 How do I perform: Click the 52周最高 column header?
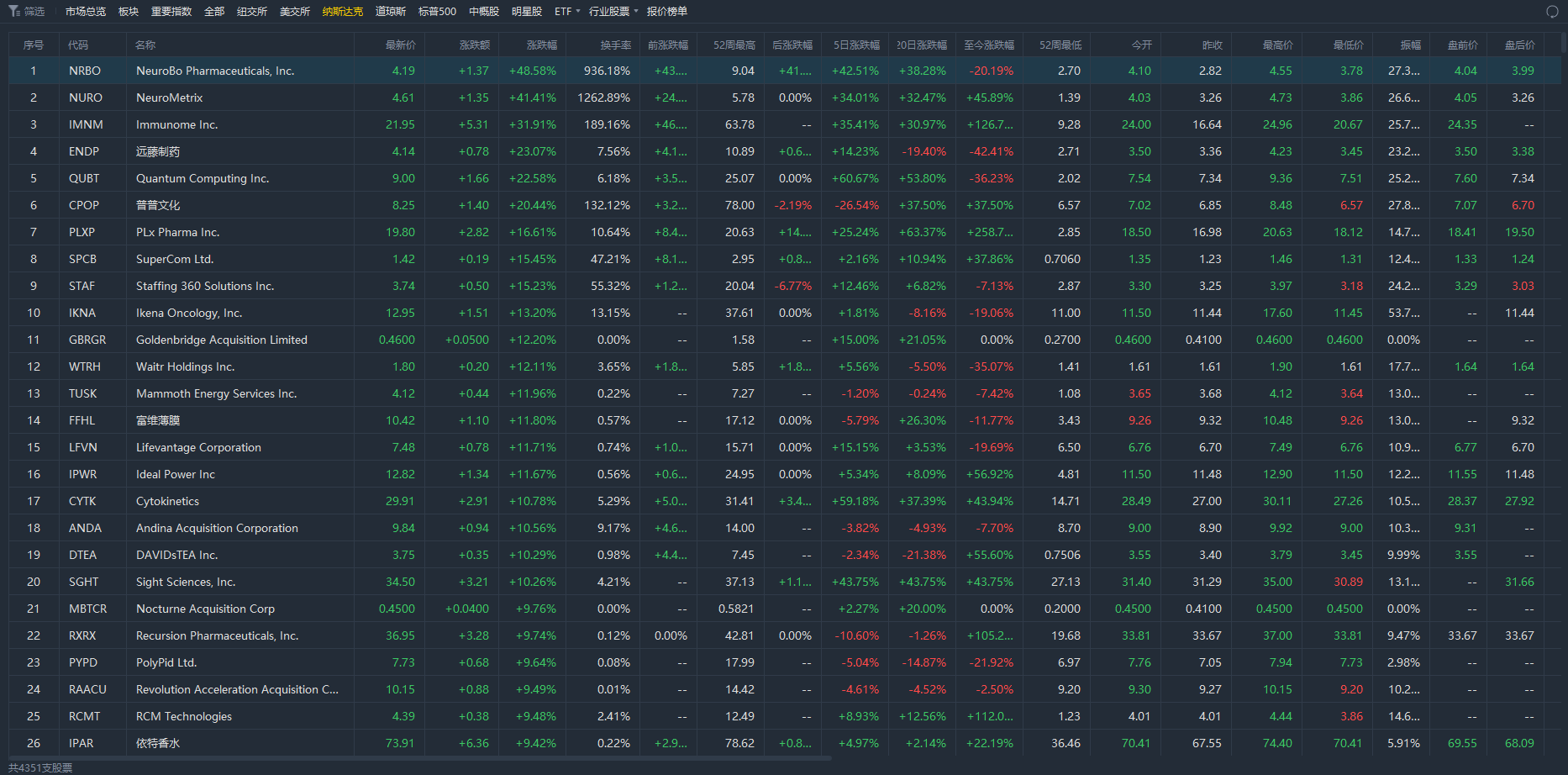(x=734, y=45)
